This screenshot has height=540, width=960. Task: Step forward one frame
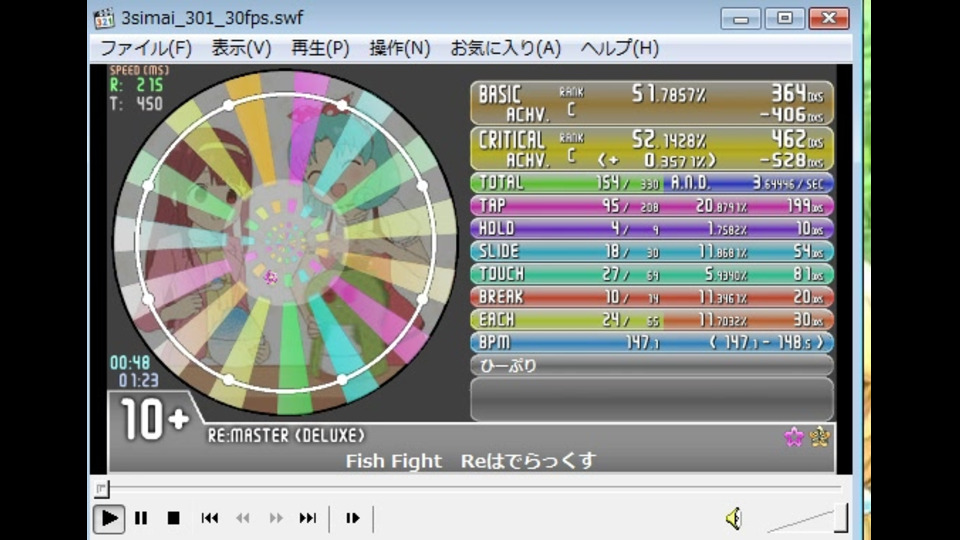pos(353,519)
